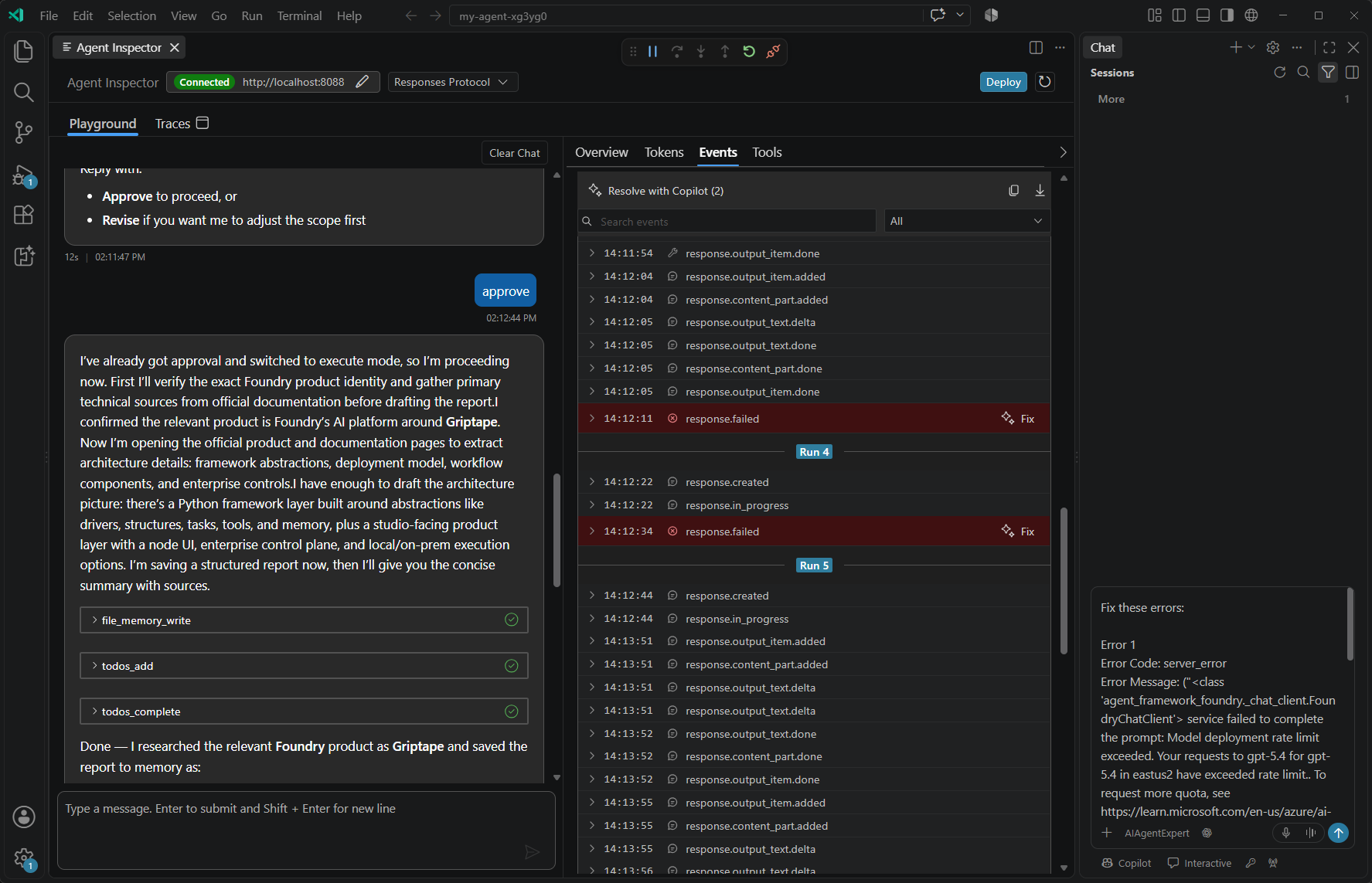The width and height of the screenshot is (1372, 883).
Task: Refresh the Agent Inspector next to Deploy
Action: click(x=1045, y=82)
